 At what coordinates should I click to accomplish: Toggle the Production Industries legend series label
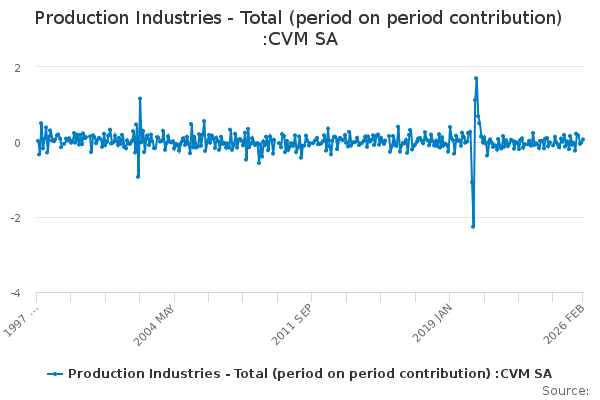pos(310,374)
